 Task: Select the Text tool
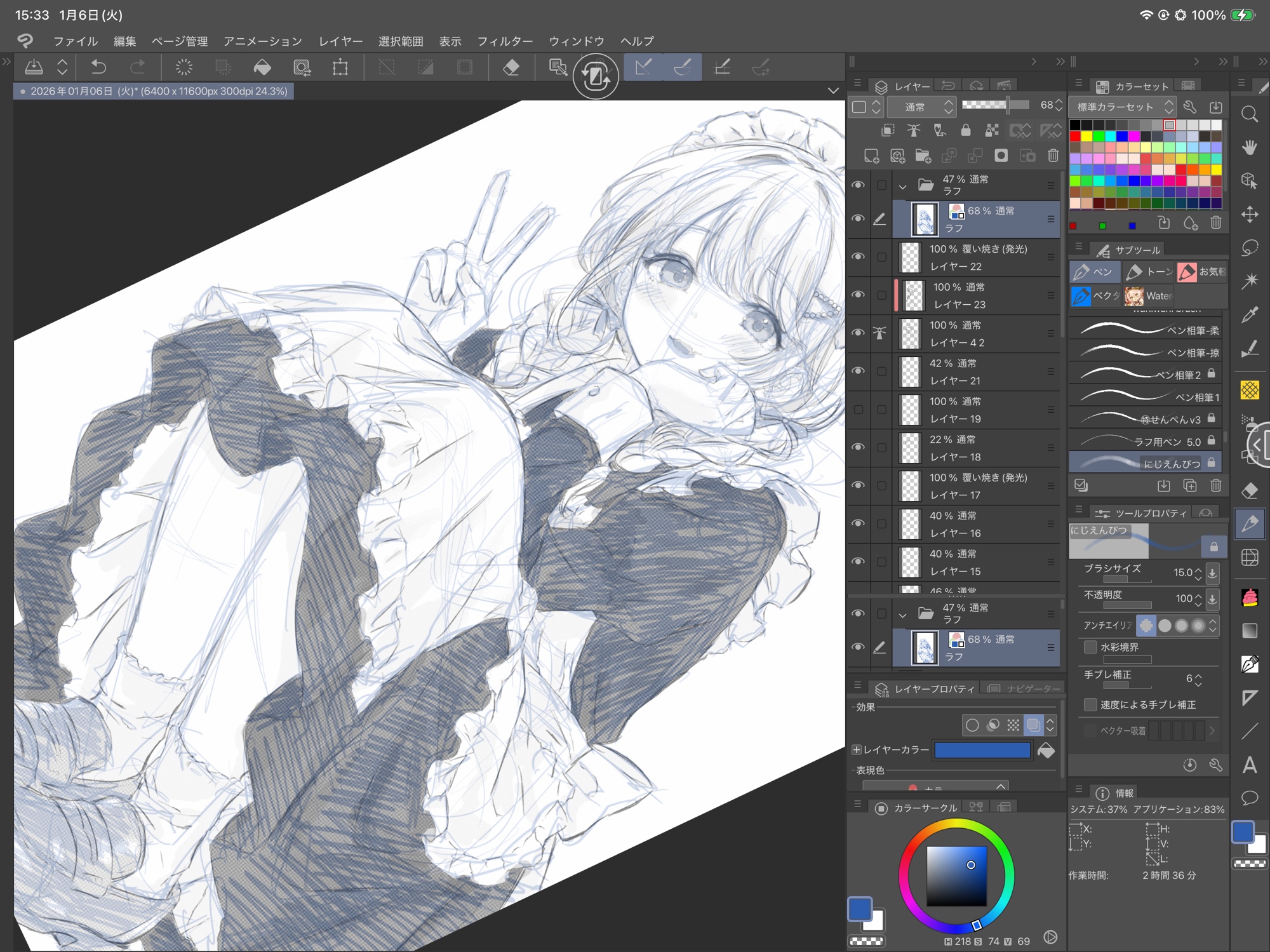click(x=1250, y=765)
